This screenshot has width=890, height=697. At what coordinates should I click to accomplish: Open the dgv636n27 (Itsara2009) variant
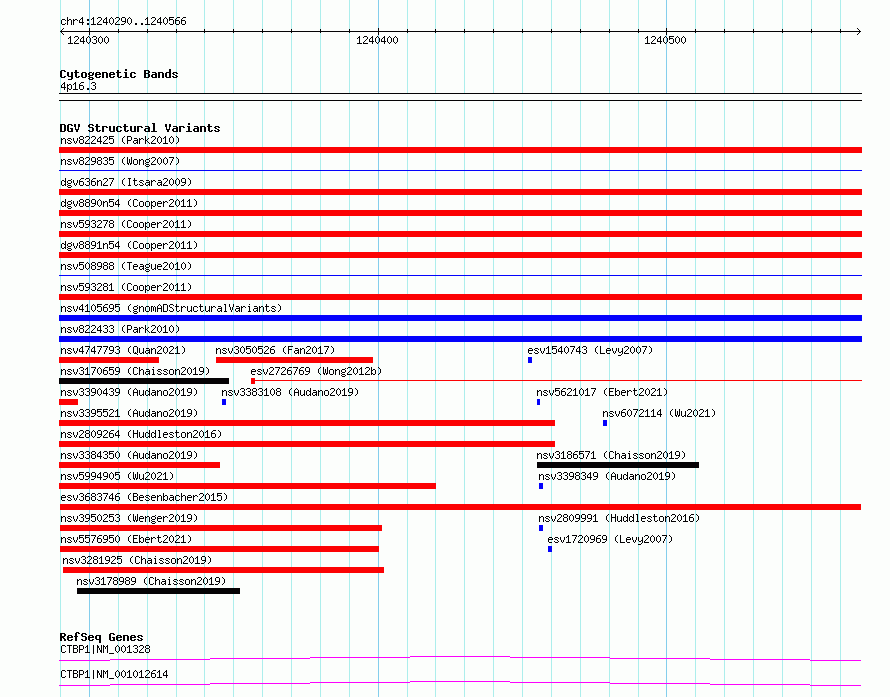tap(126, 182)
